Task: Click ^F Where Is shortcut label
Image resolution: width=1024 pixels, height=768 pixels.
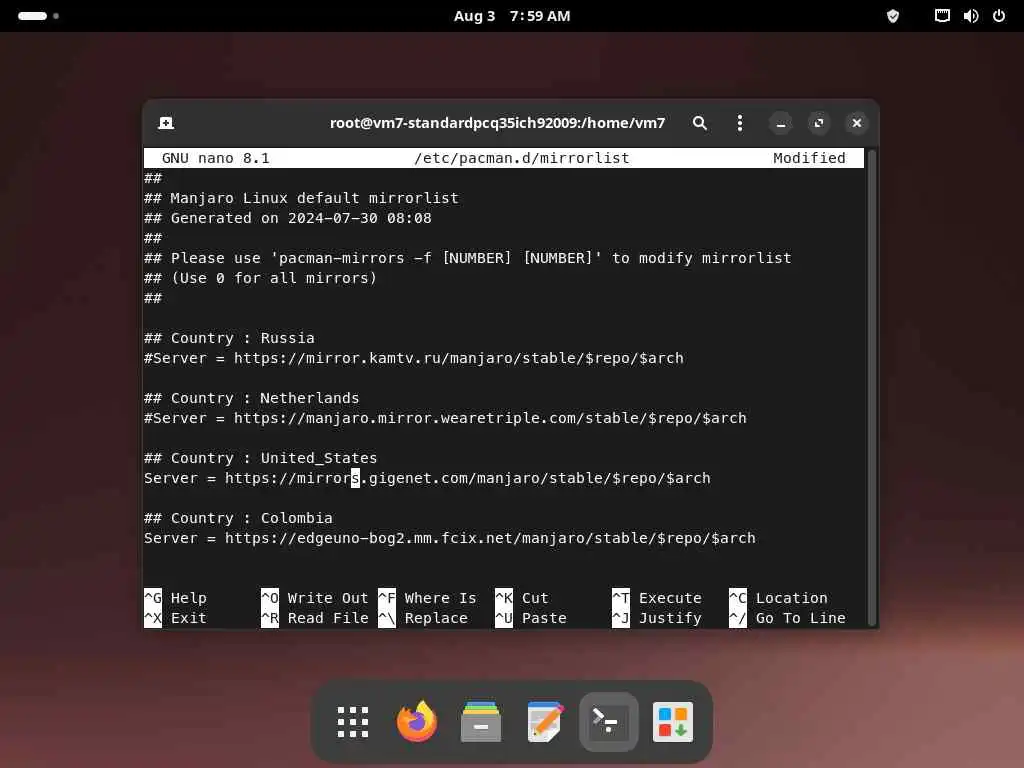Action: pos(428,598)
